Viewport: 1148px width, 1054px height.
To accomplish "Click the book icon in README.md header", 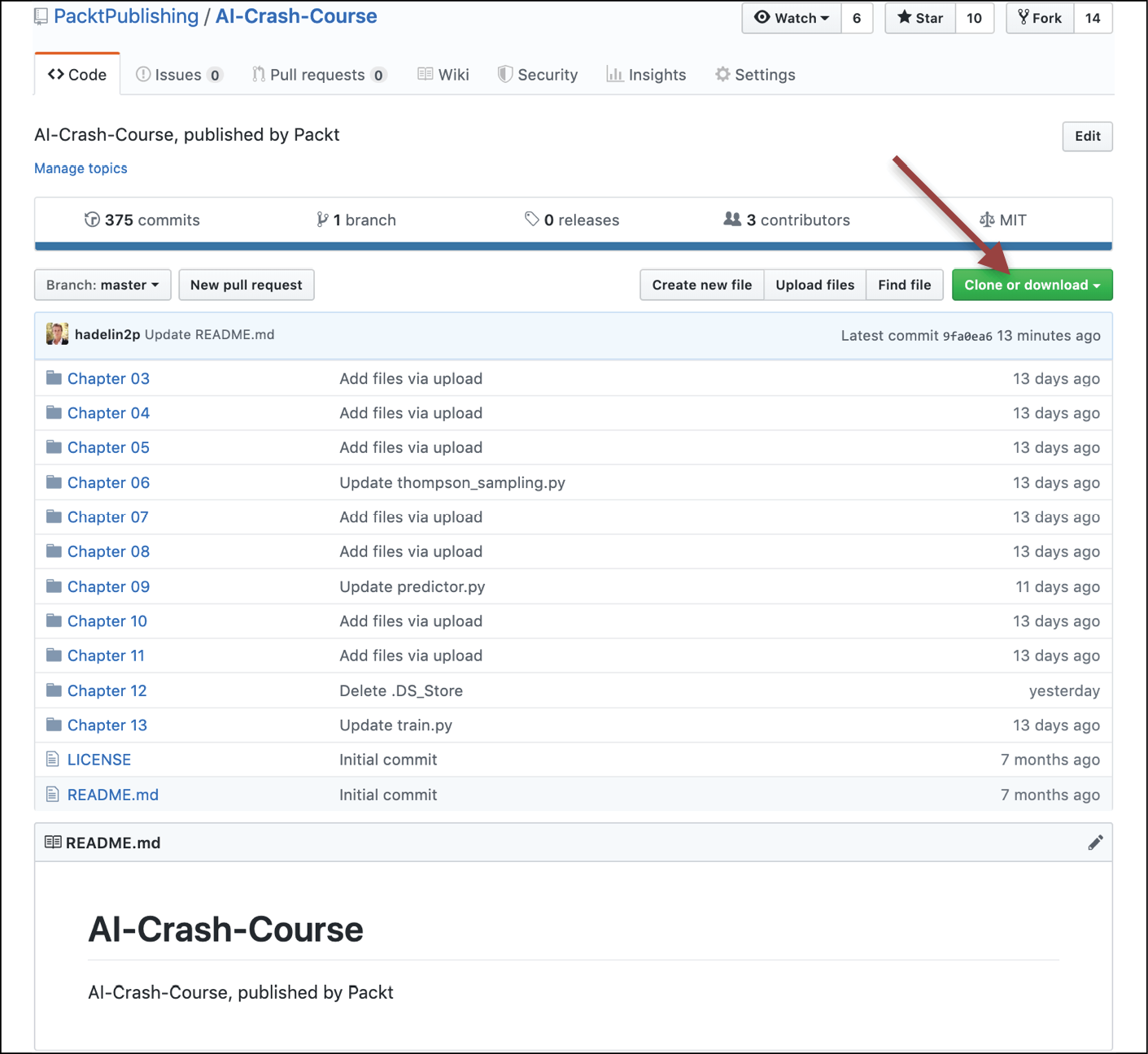I will pyautogui.click(x=53, y=843).
